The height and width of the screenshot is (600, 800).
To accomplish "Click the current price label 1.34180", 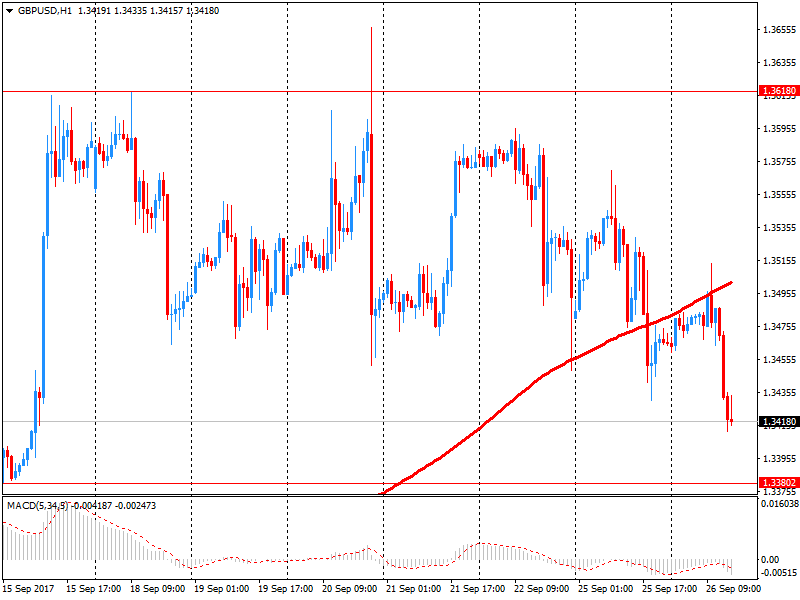I will pos(779,421).
